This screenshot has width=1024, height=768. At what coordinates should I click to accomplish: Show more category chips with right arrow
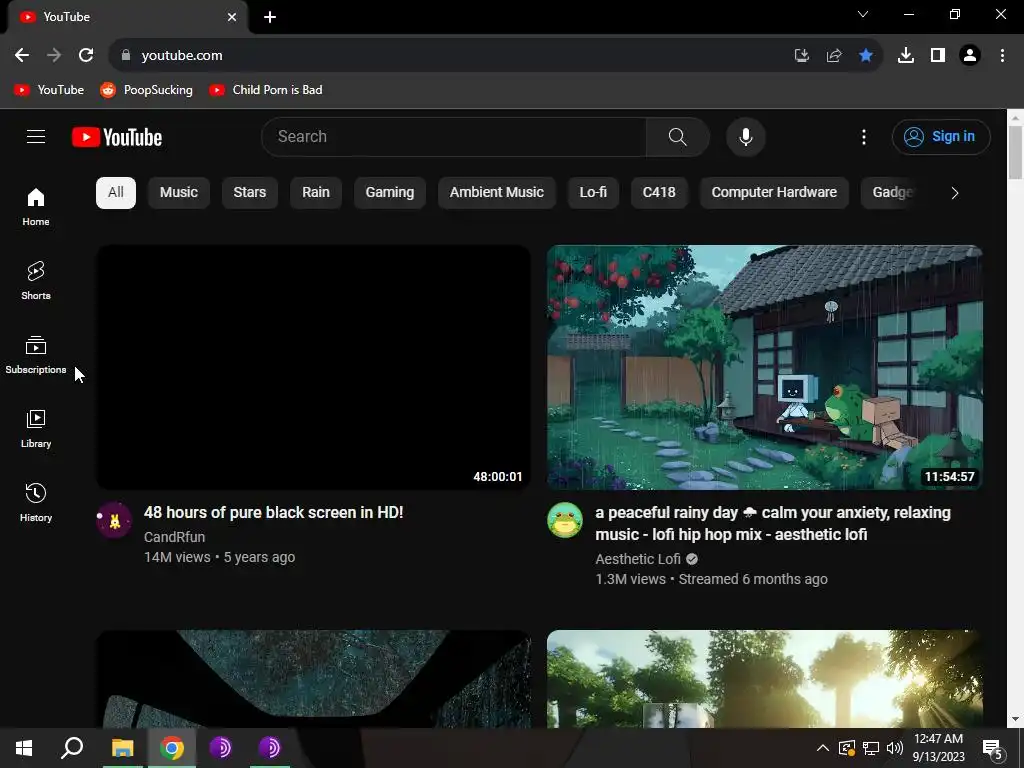[955, 193]
